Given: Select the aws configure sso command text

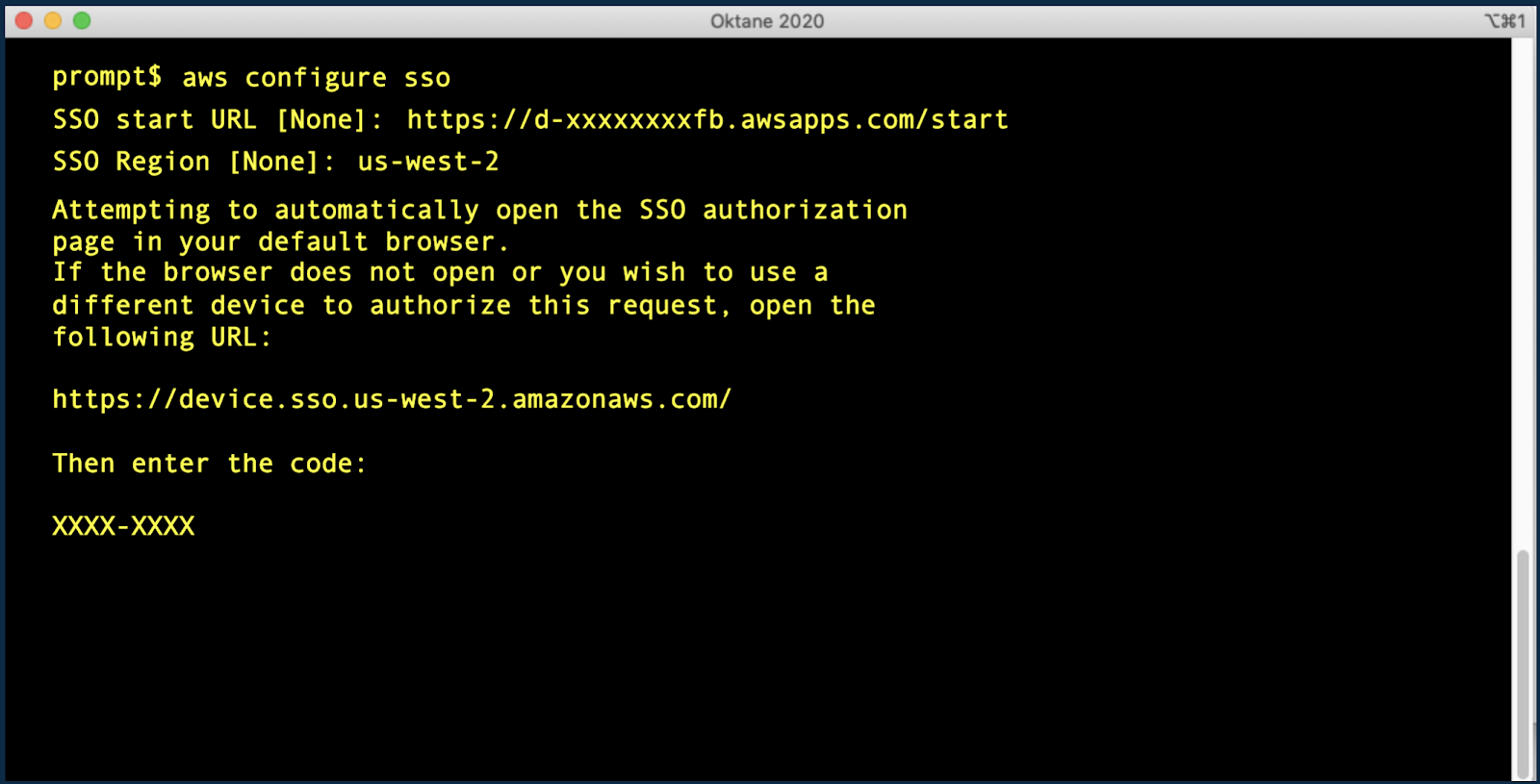Looking at the screenshot, I should 316,77.
